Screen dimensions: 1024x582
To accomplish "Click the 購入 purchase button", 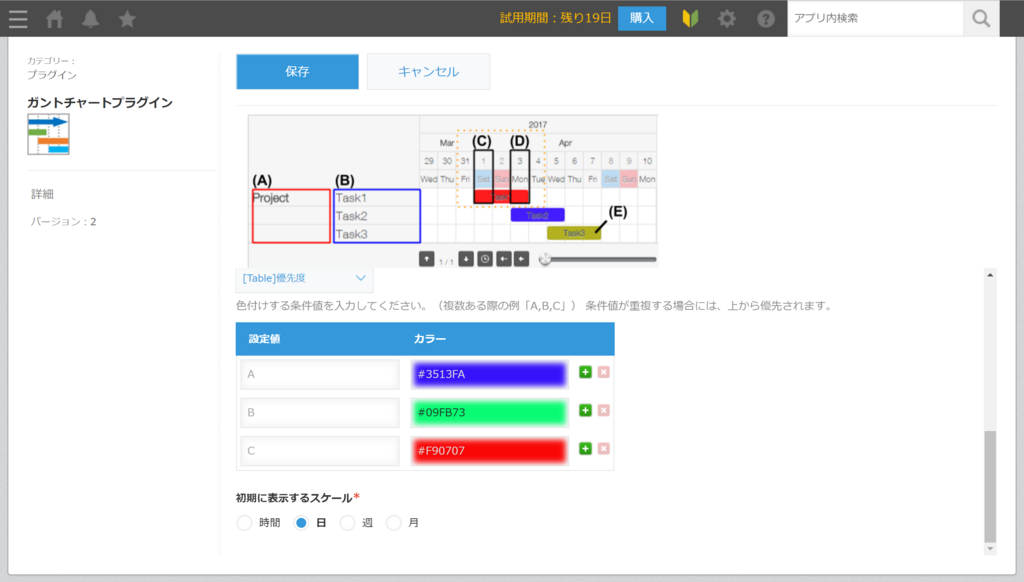I will [641, 18].
